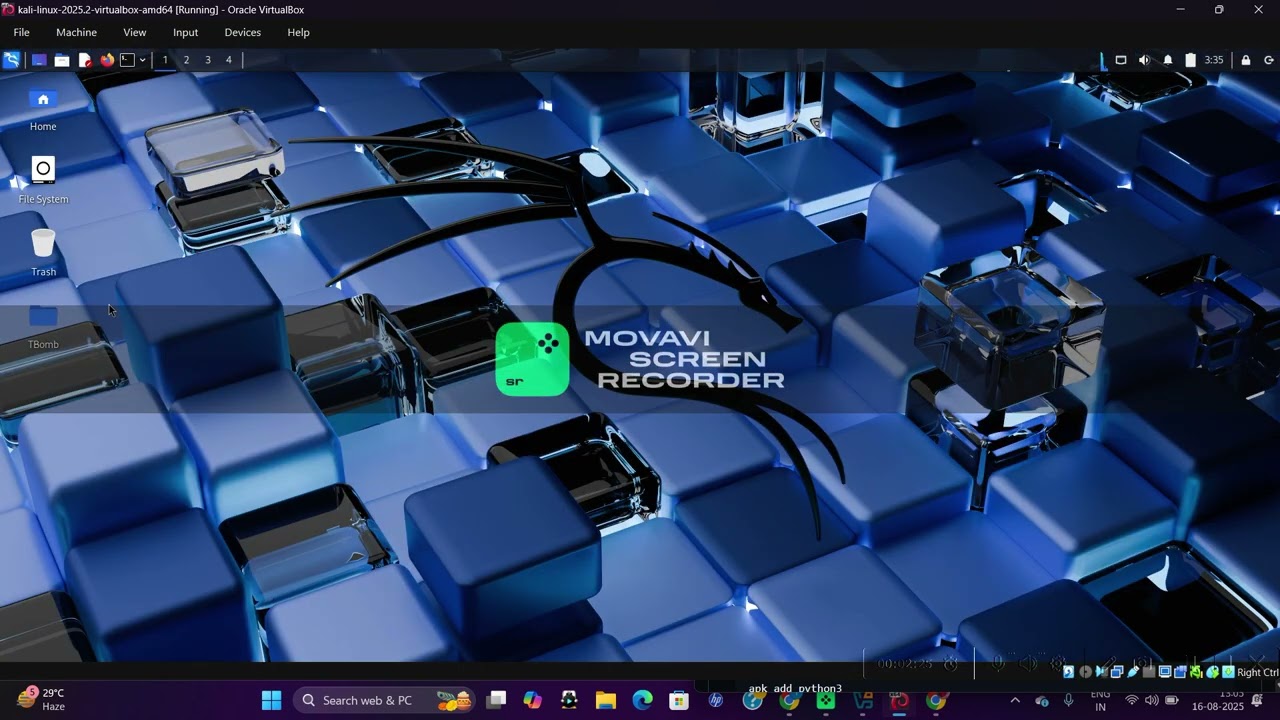Viewport: 1280px width, 720px height.
Task: Click the log out icon in Kali panel
Action: pos(1269,60)
